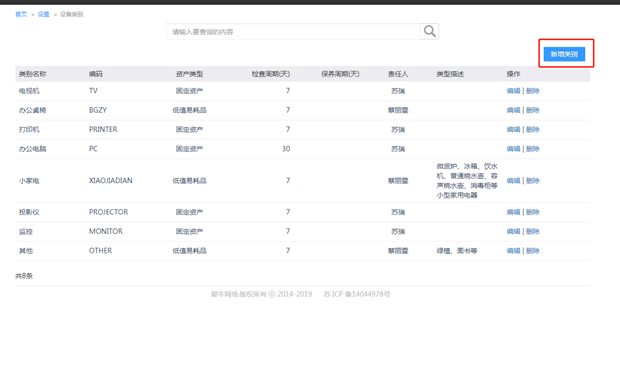Go to 首页 via breadcrumb

click(x=21, y=14)
